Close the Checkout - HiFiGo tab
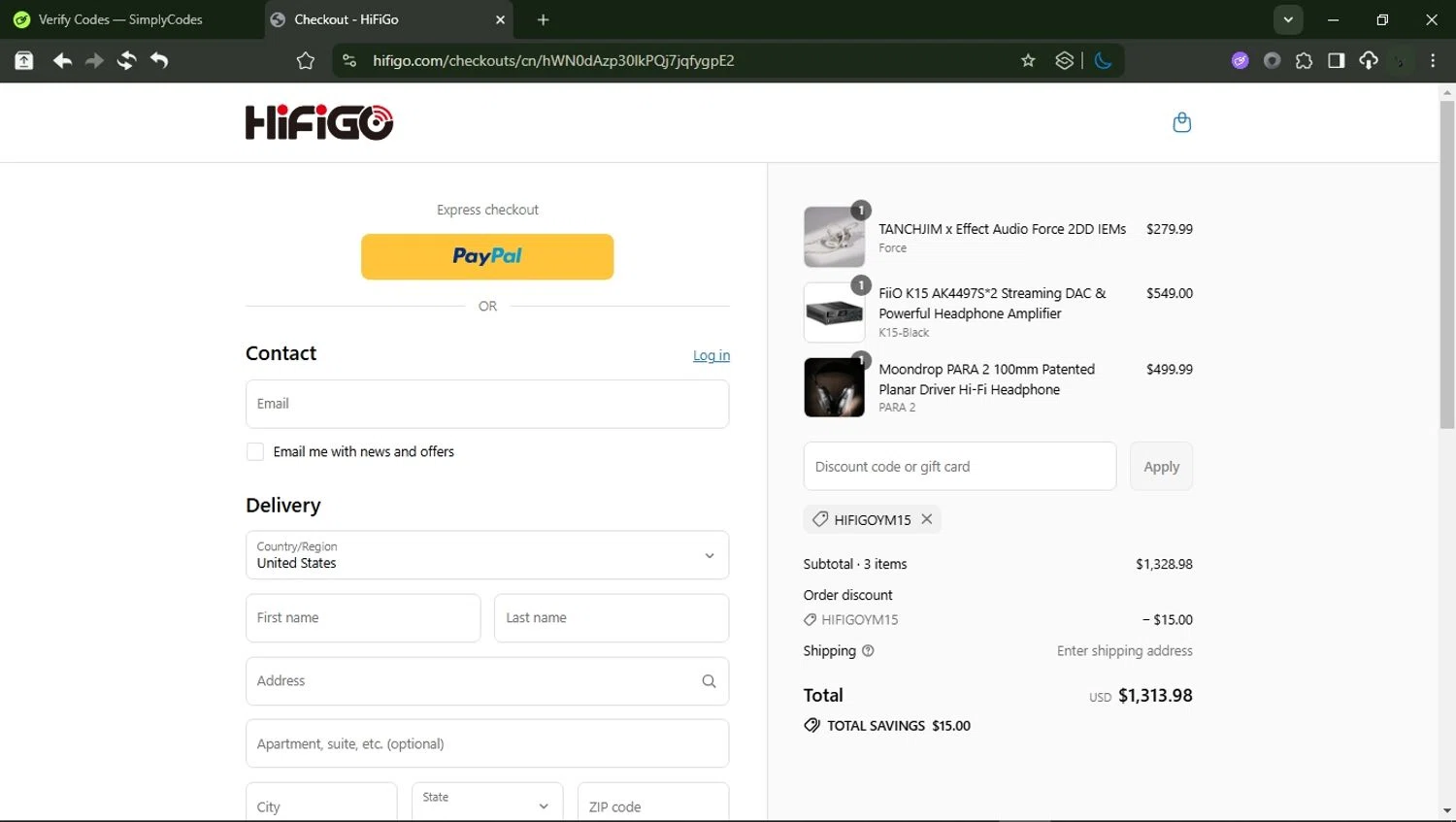The image size is (1456, 822). point(500,19)
